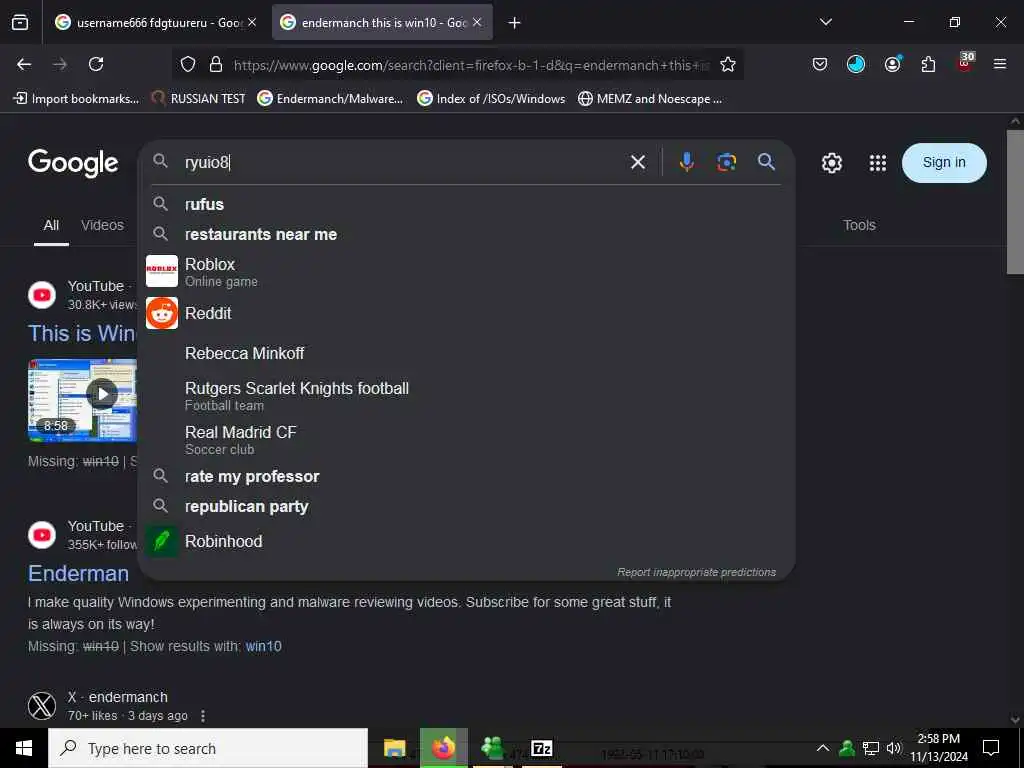Select 'Rebecca Minkoff' suggestion
The width and height of the screenshot is (1024, 768).
point(466,353)
